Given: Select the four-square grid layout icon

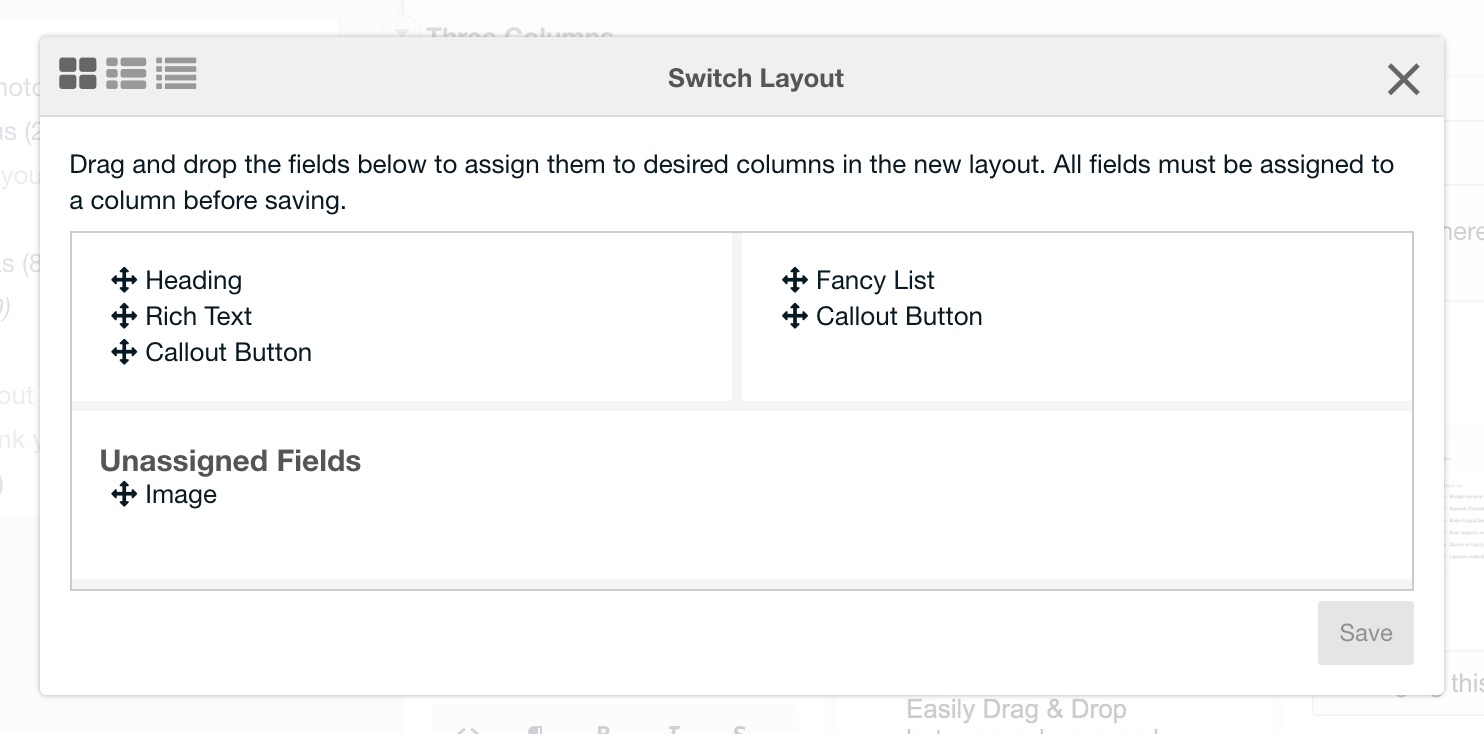Looking at the screenshot, I should coord(78,73).
